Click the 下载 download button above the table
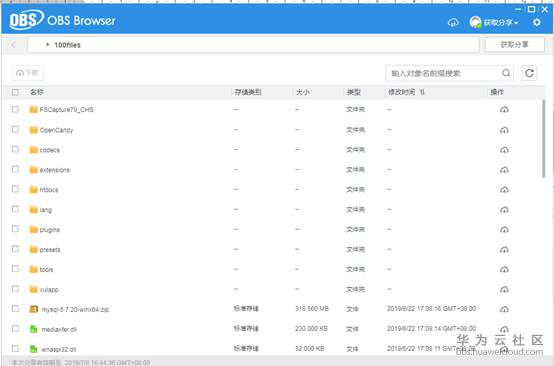Image resolution: width=554 pixels, height=366 pixels. (x=28, y=73)
